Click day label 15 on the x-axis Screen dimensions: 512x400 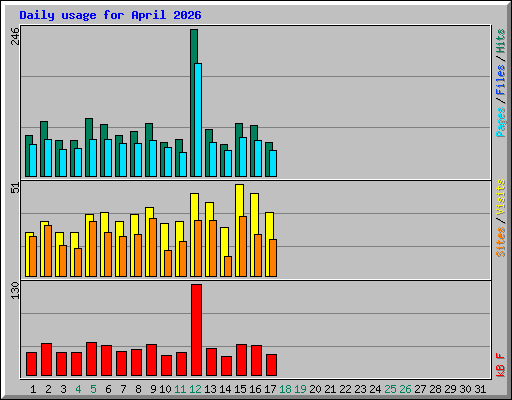click(240, 389)
